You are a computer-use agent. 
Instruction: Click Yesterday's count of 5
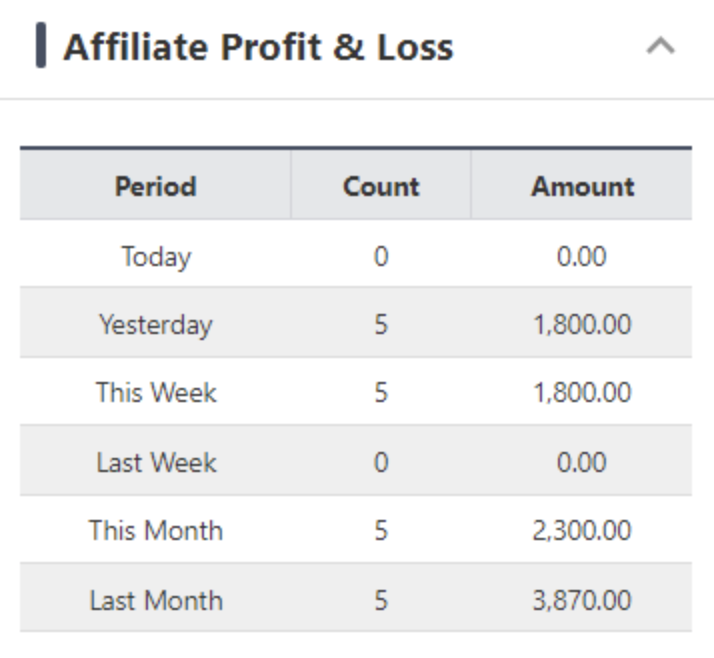pyautogui.click(x=381, y=325)
